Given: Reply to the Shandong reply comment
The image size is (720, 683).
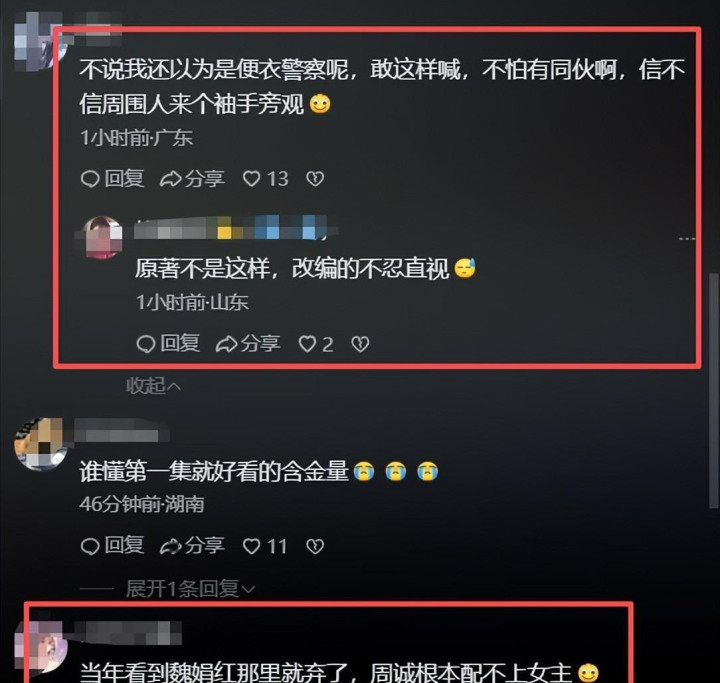Looking at the screenshot, I should 168,344.
